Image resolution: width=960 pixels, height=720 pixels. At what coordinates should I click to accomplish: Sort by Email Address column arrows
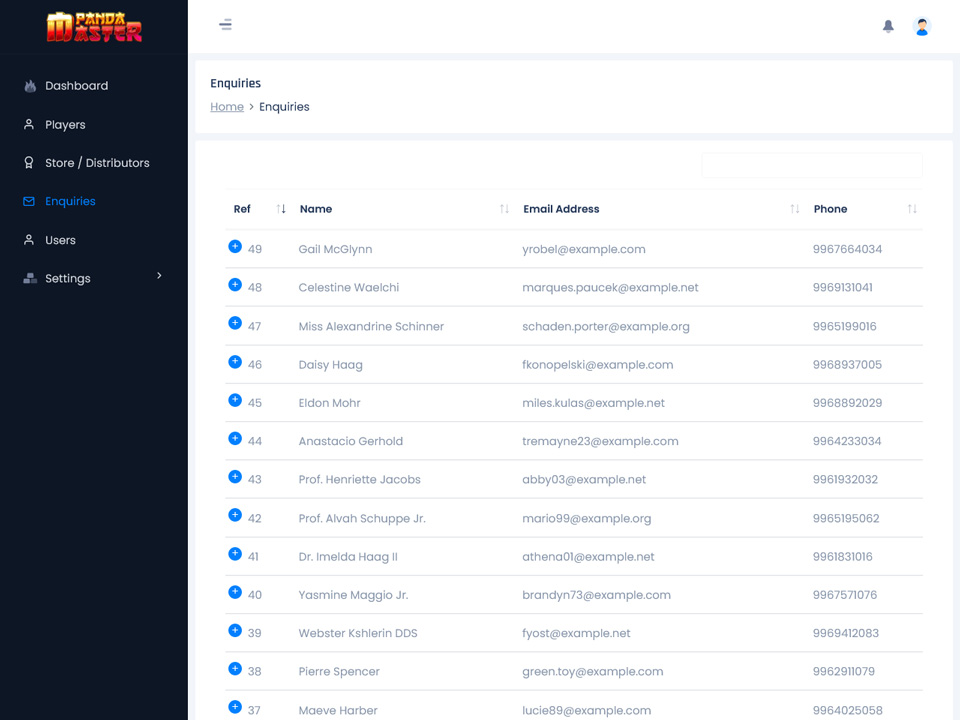click(x=795, y=209)
